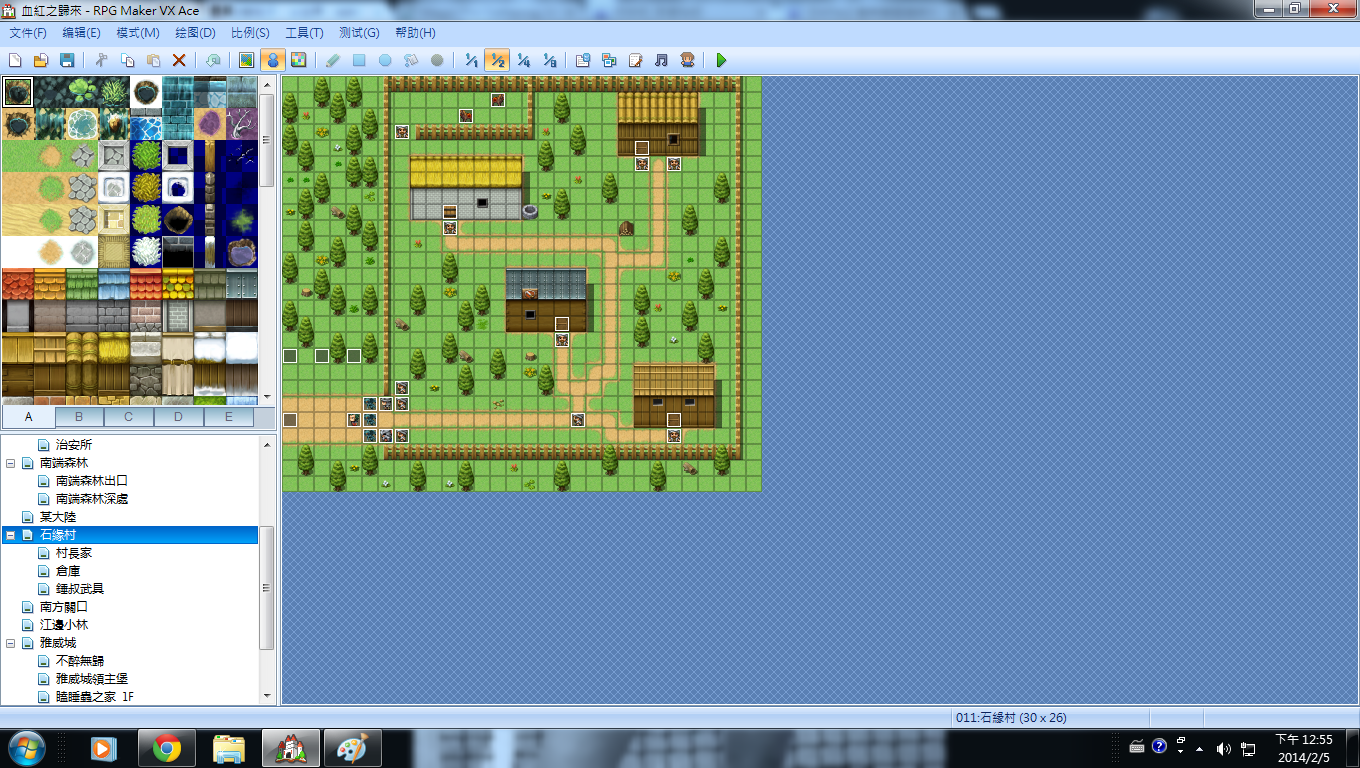The height and width of the screenshot is (768, 1360).
Task: Open the Resource Manager icon
Action: pyautogui.click(x=609, y=60)
